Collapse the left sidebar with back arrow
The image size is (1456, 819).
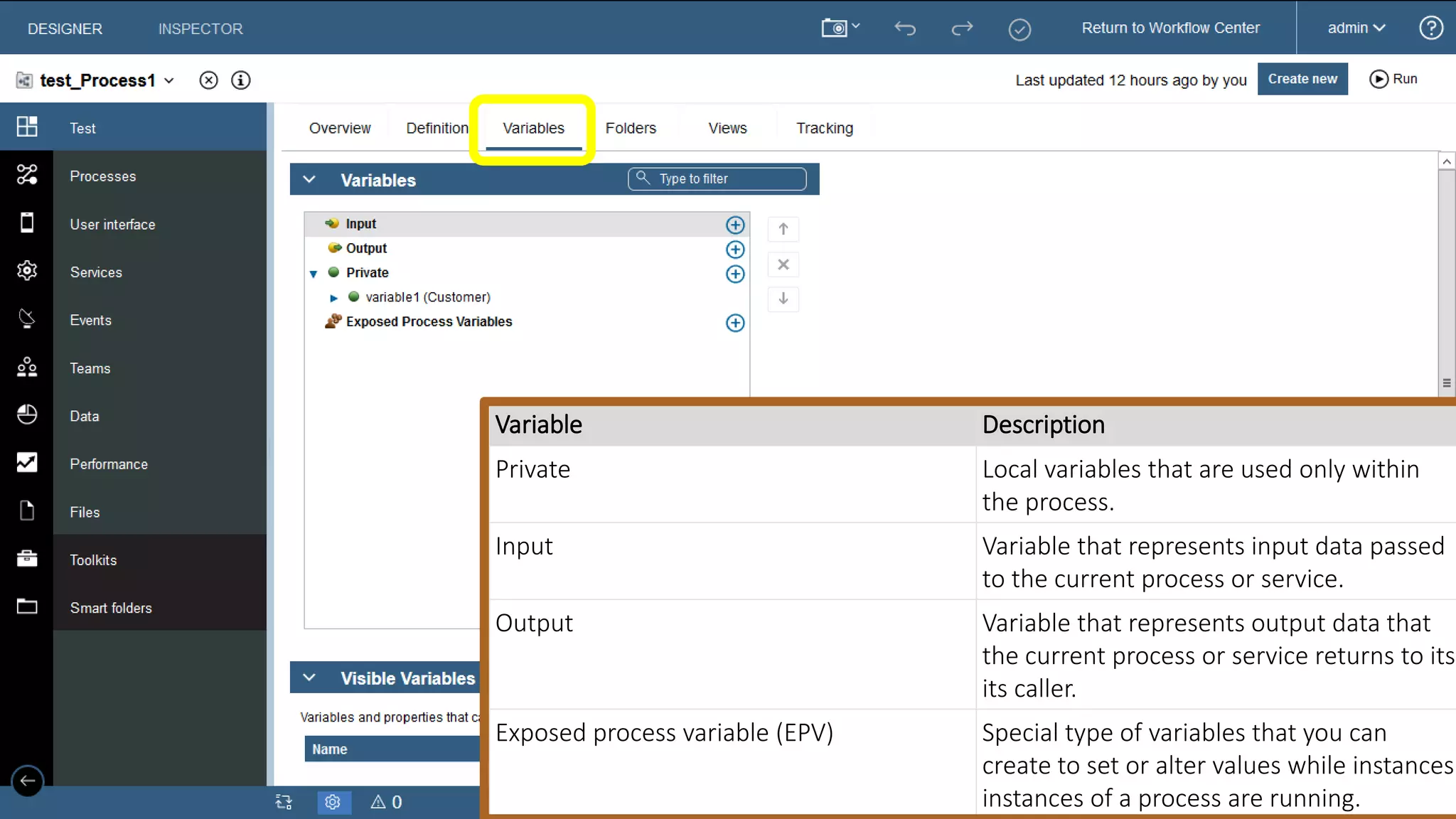27,781
